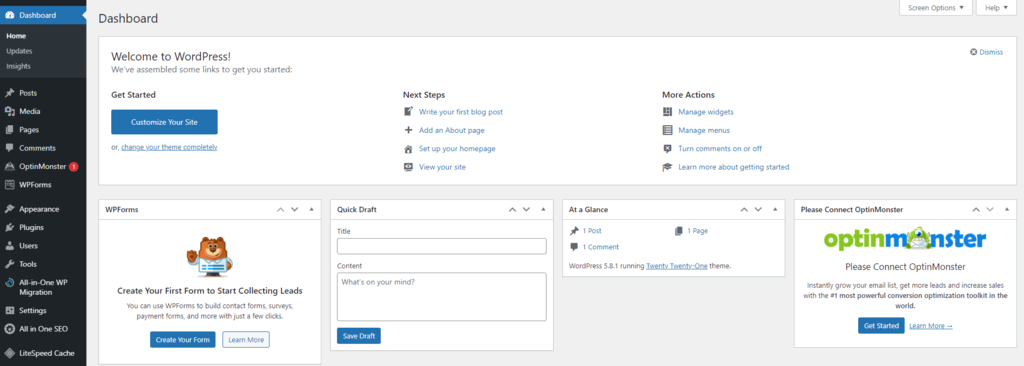The width and height of the screenshot is (1024, 366).
Task: Collapse the Quick Draft widget panel
Action: click(543, 209)
